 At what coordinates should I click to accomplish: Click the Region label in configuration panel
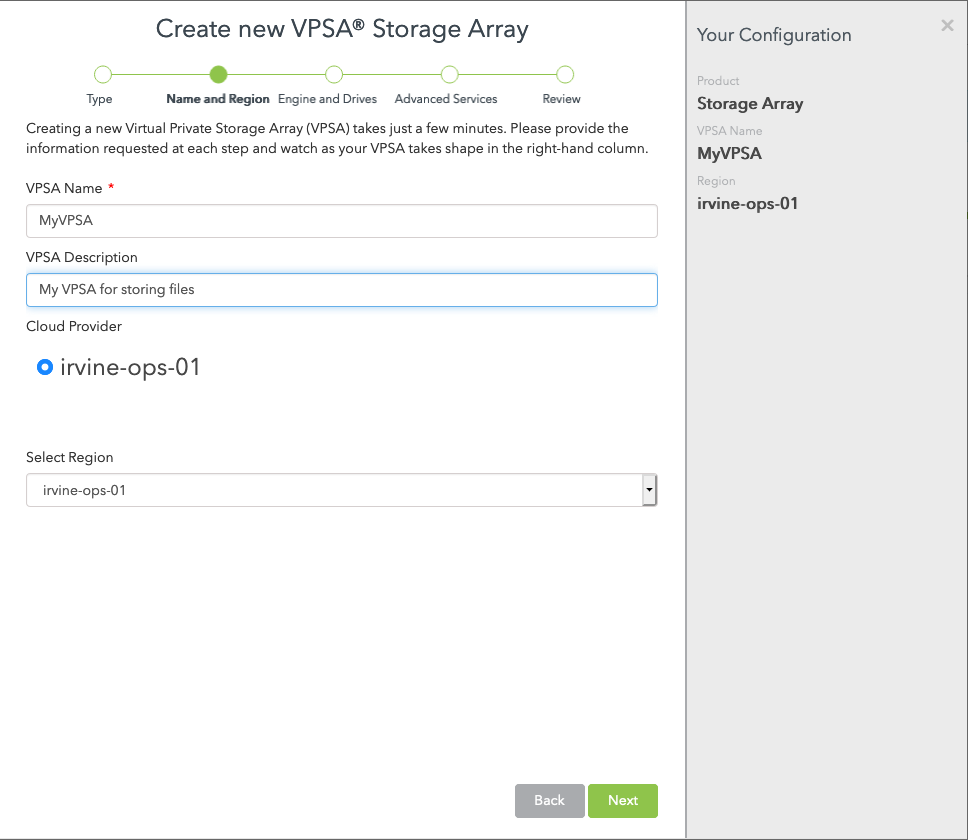click(716, 181)
